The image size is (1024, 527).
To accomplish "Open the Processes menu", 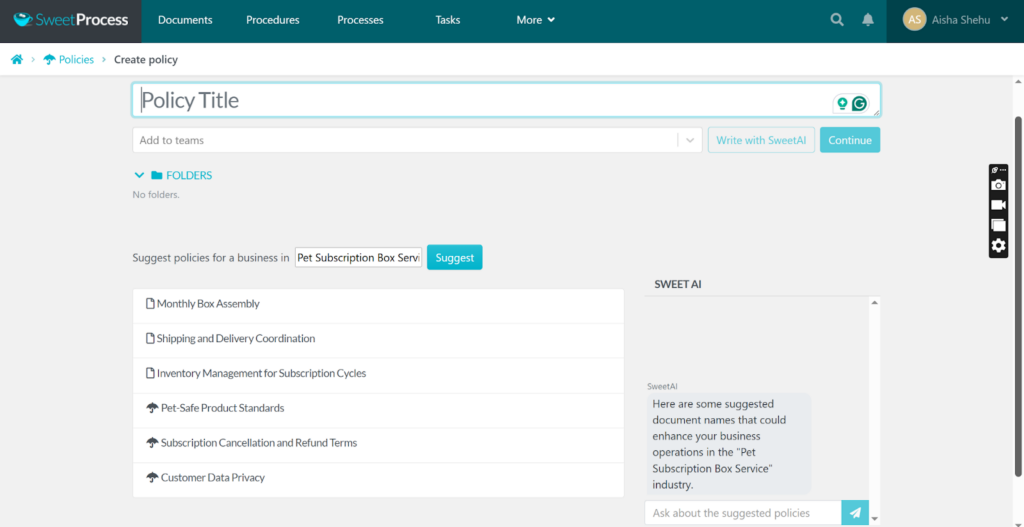I will (360, 20).
